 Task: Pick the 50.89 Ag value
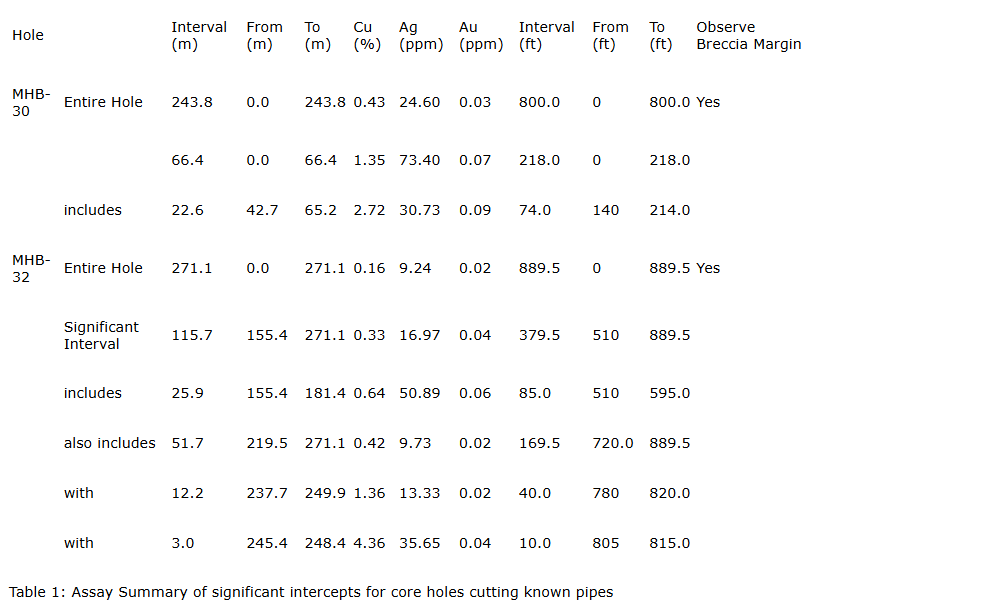[419, 393]
